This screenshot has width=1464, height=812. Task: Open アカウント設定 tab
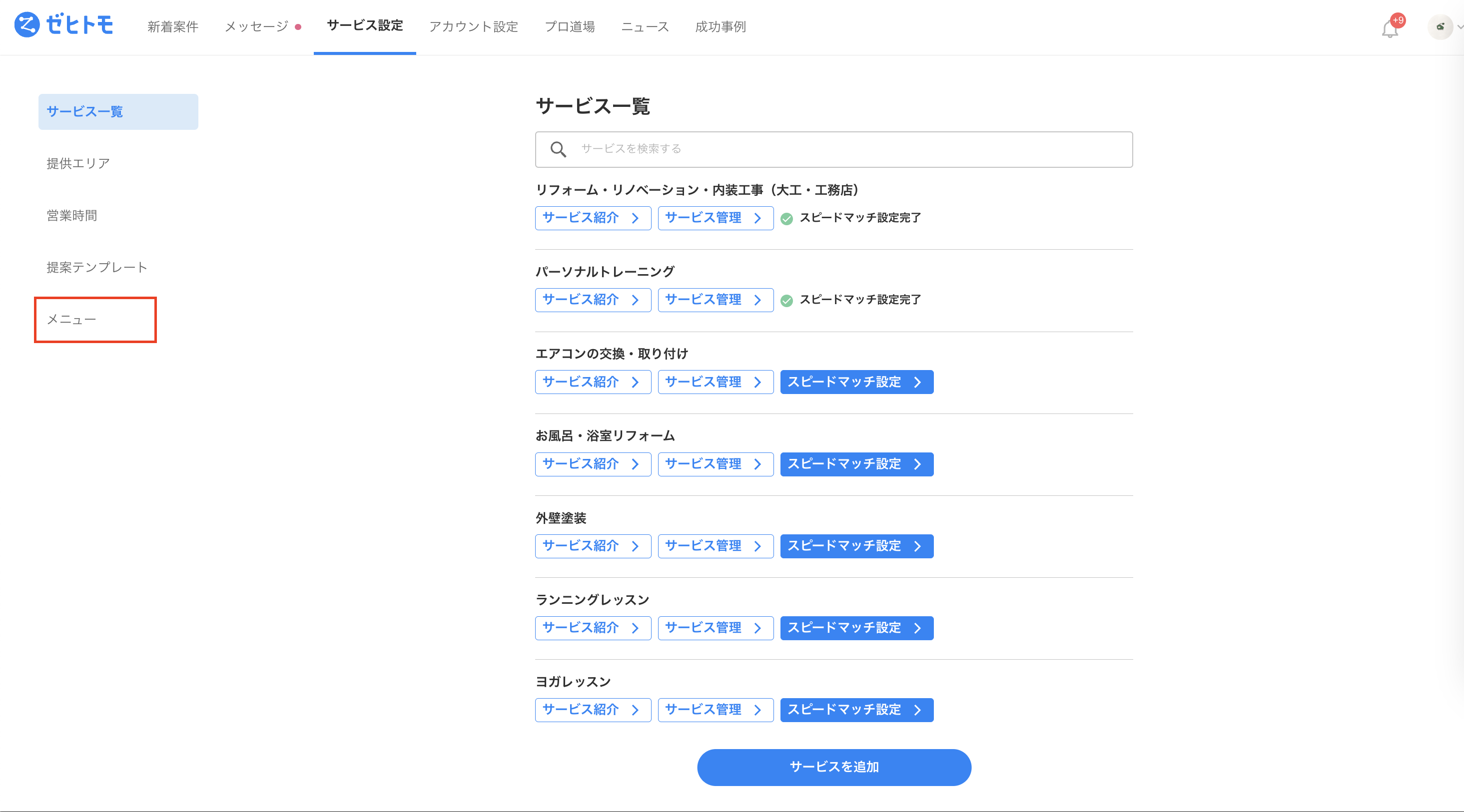tap(473, 26)
